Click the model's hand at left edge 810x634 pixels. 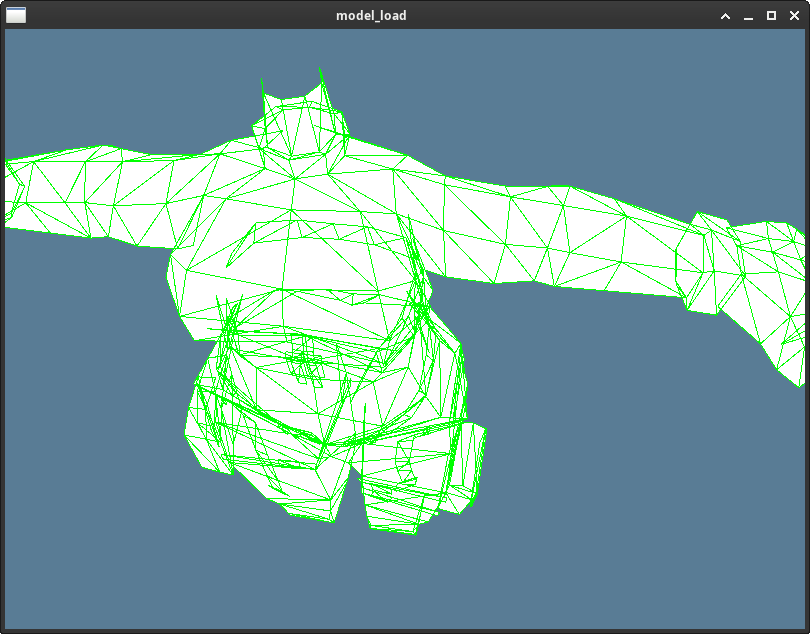12,190
